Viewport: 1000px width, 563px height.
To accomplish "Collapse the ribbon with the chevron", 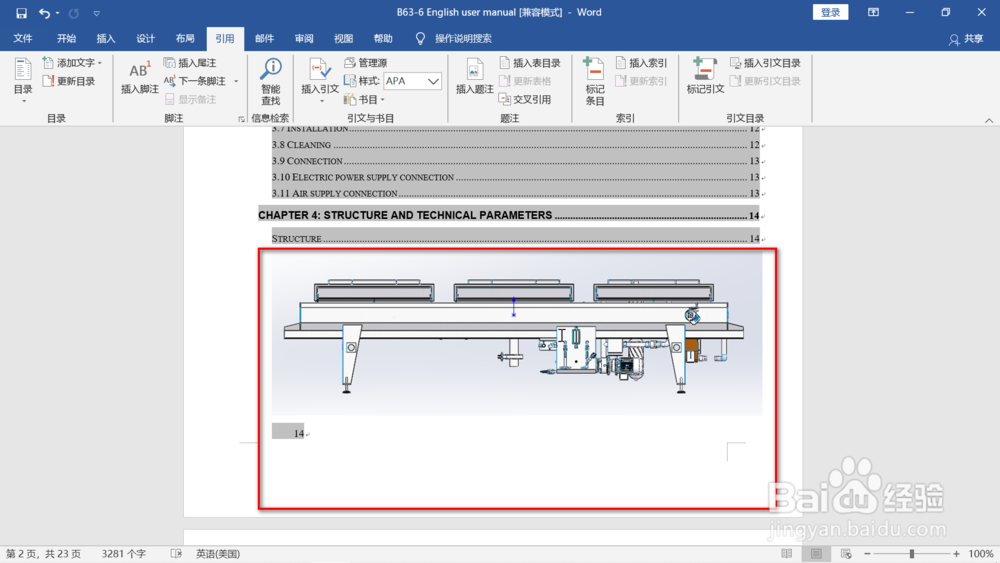I will coord(989,120).
